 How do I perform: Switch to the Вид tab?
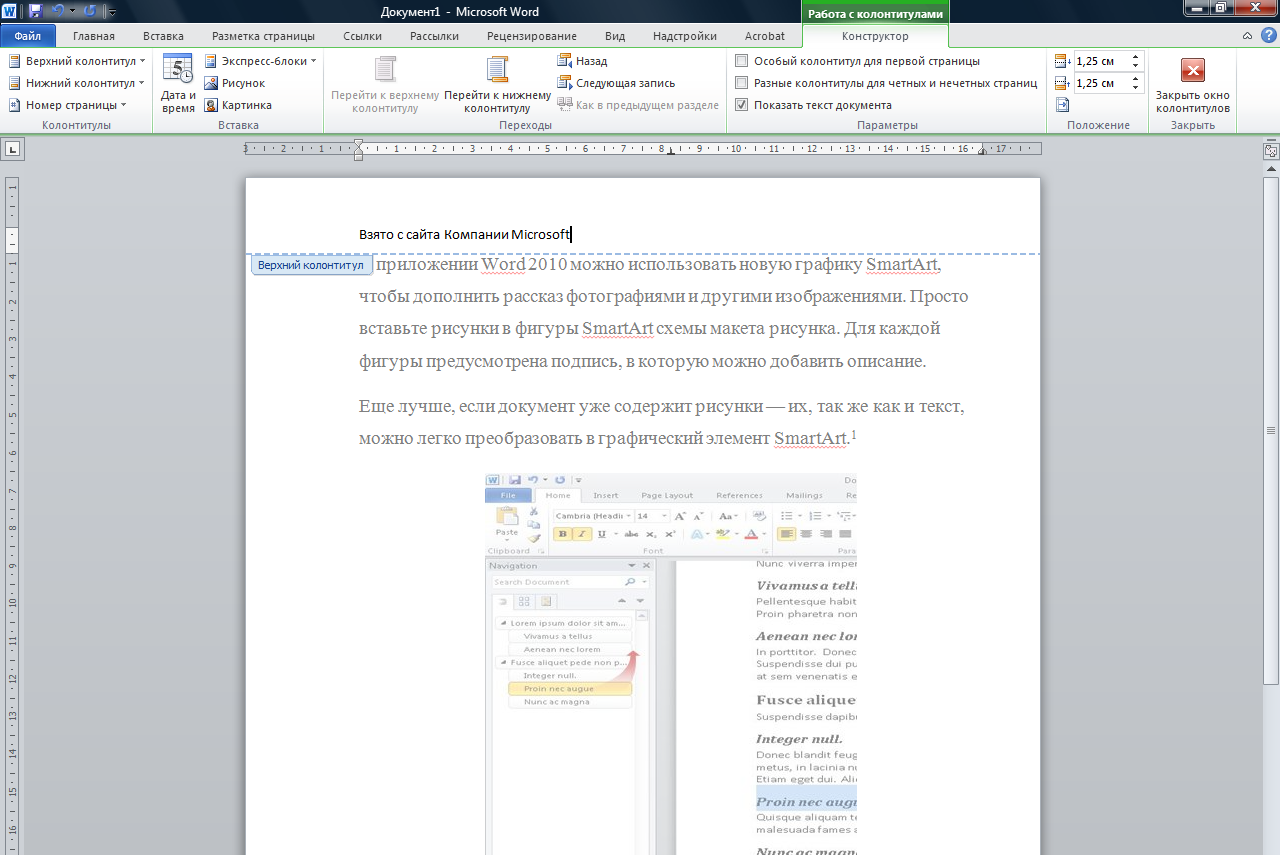click(x=615, y=36)
